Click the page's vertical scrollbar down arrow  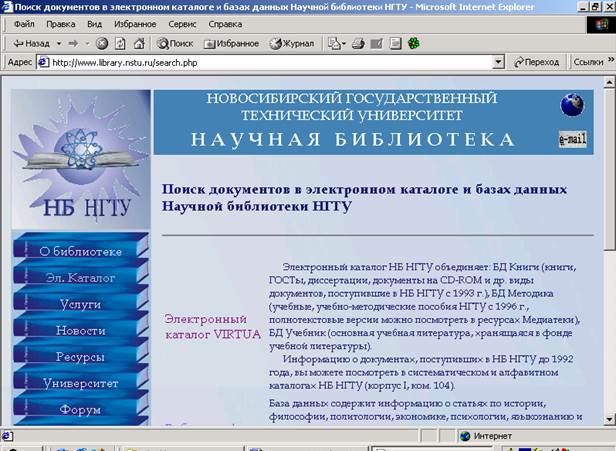pyautogui.click(x=609, y=420)
